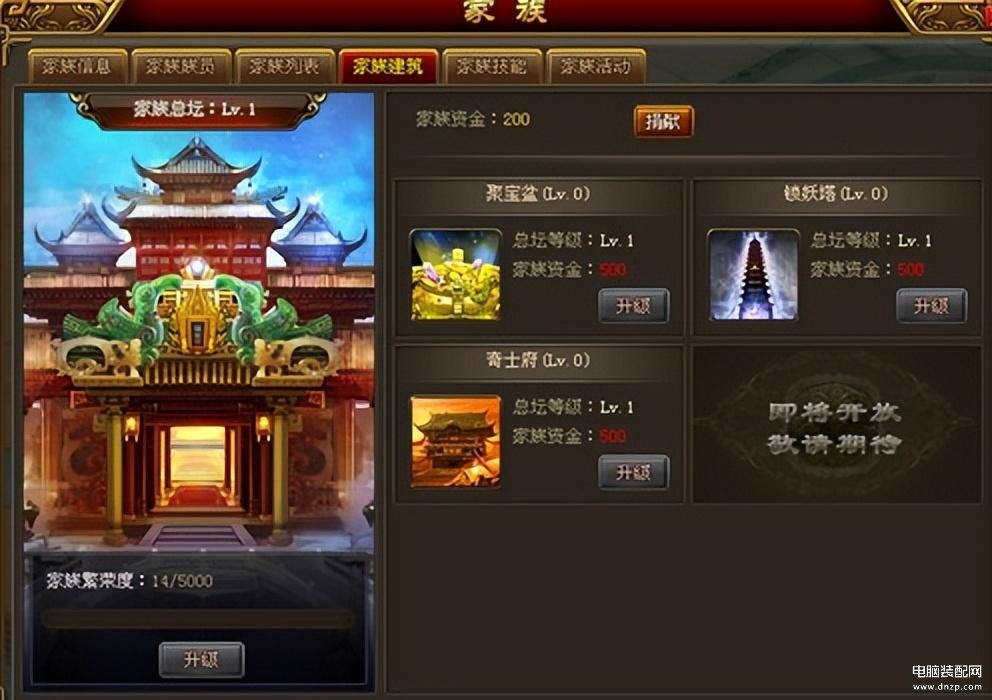Click the 奇士府 mansion icon
Screen dimensions: 992x700
(x=456, y=441)
